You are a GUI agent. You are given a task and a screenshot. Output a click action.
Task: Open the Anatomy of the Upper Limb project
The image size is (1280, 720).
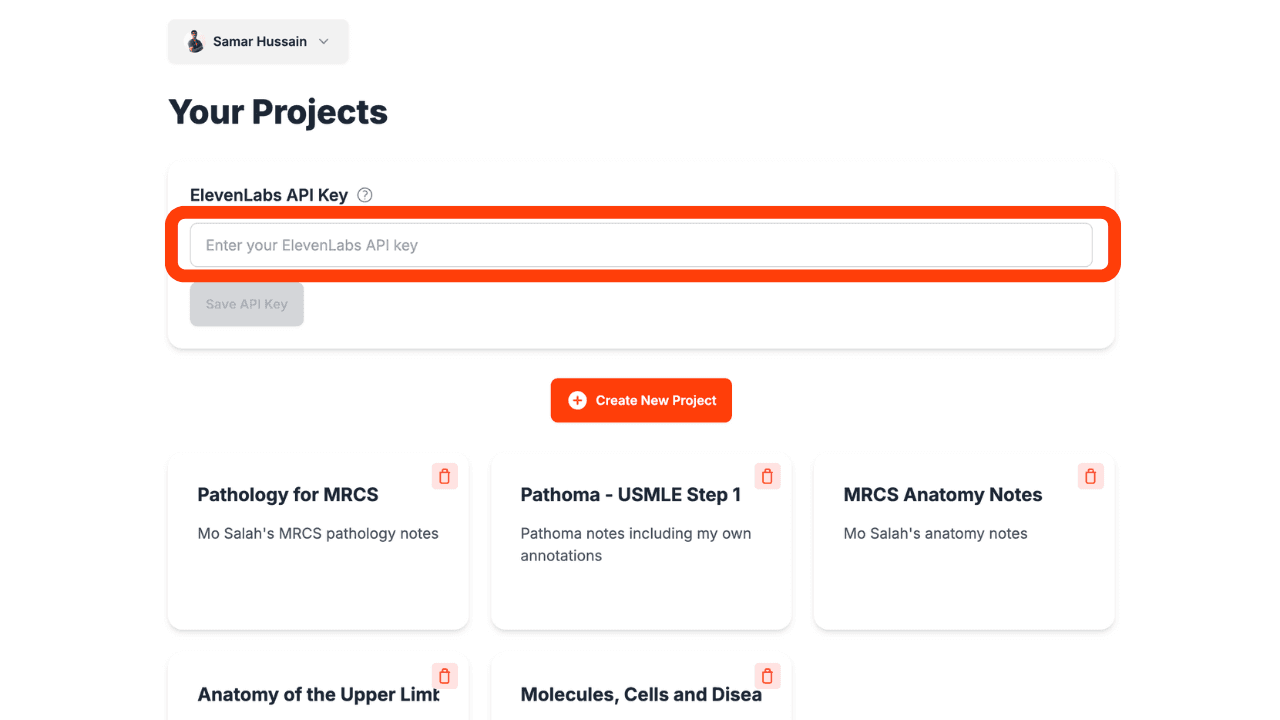(x=318, y=695)
